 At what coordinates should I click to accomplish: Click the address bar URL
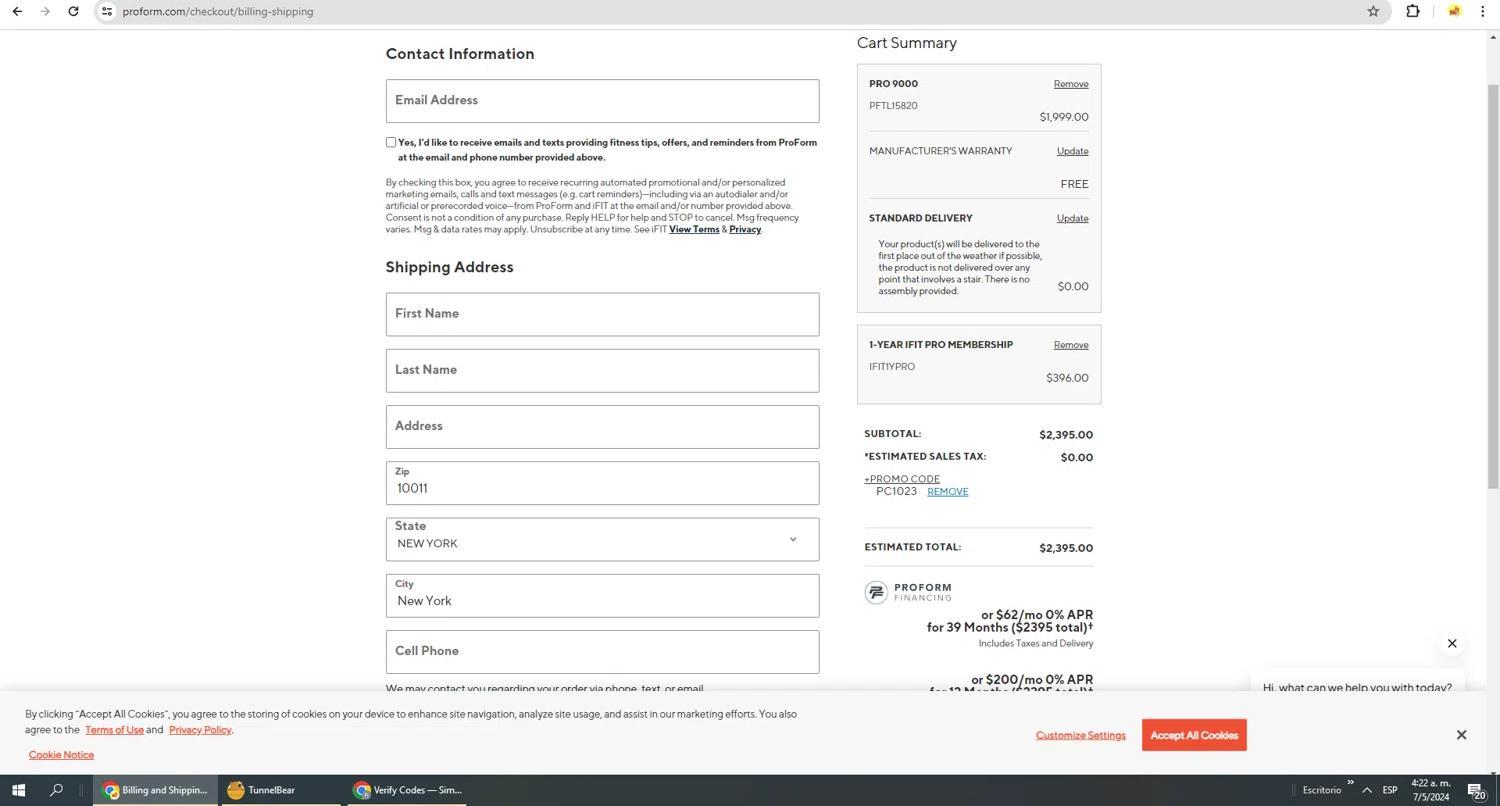pos(218,11)
